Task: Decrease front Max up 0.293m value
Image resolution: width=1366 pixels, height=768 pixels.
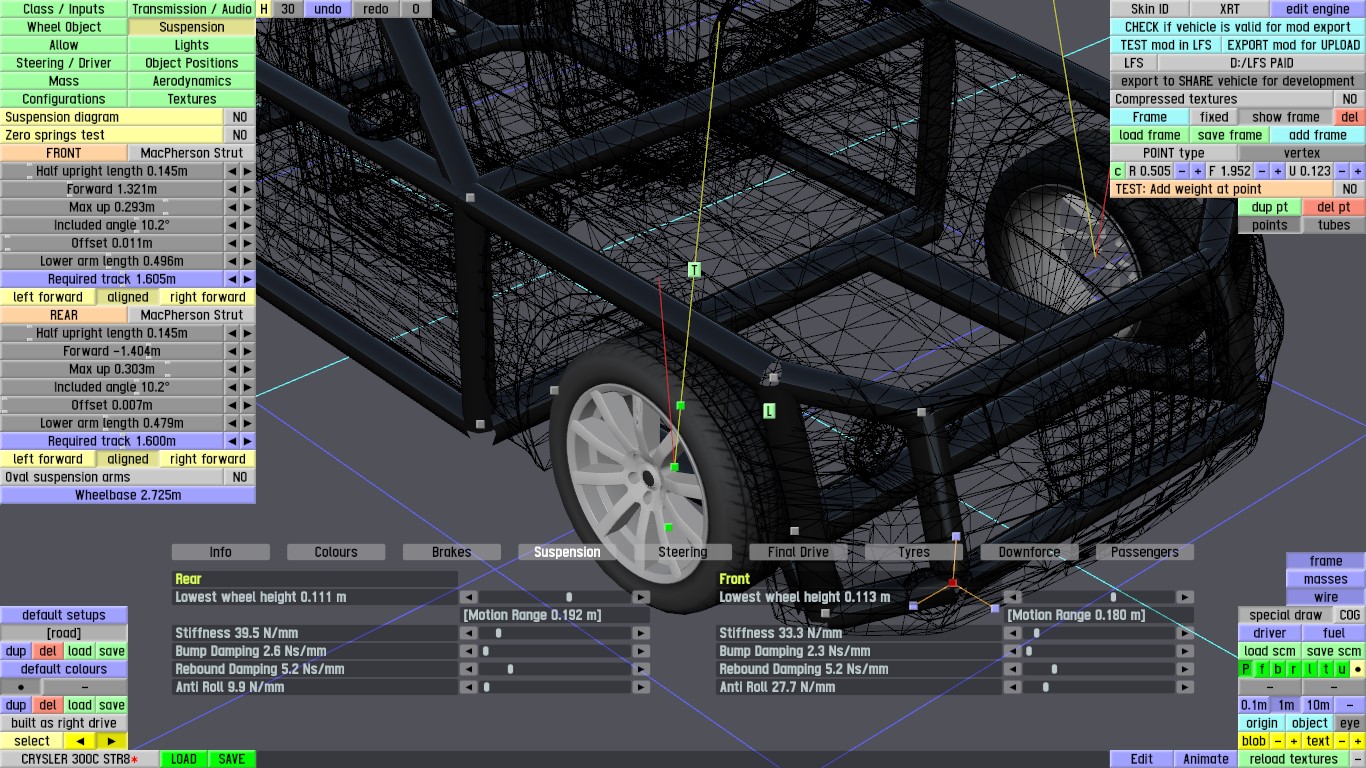Action: point(232,207)
